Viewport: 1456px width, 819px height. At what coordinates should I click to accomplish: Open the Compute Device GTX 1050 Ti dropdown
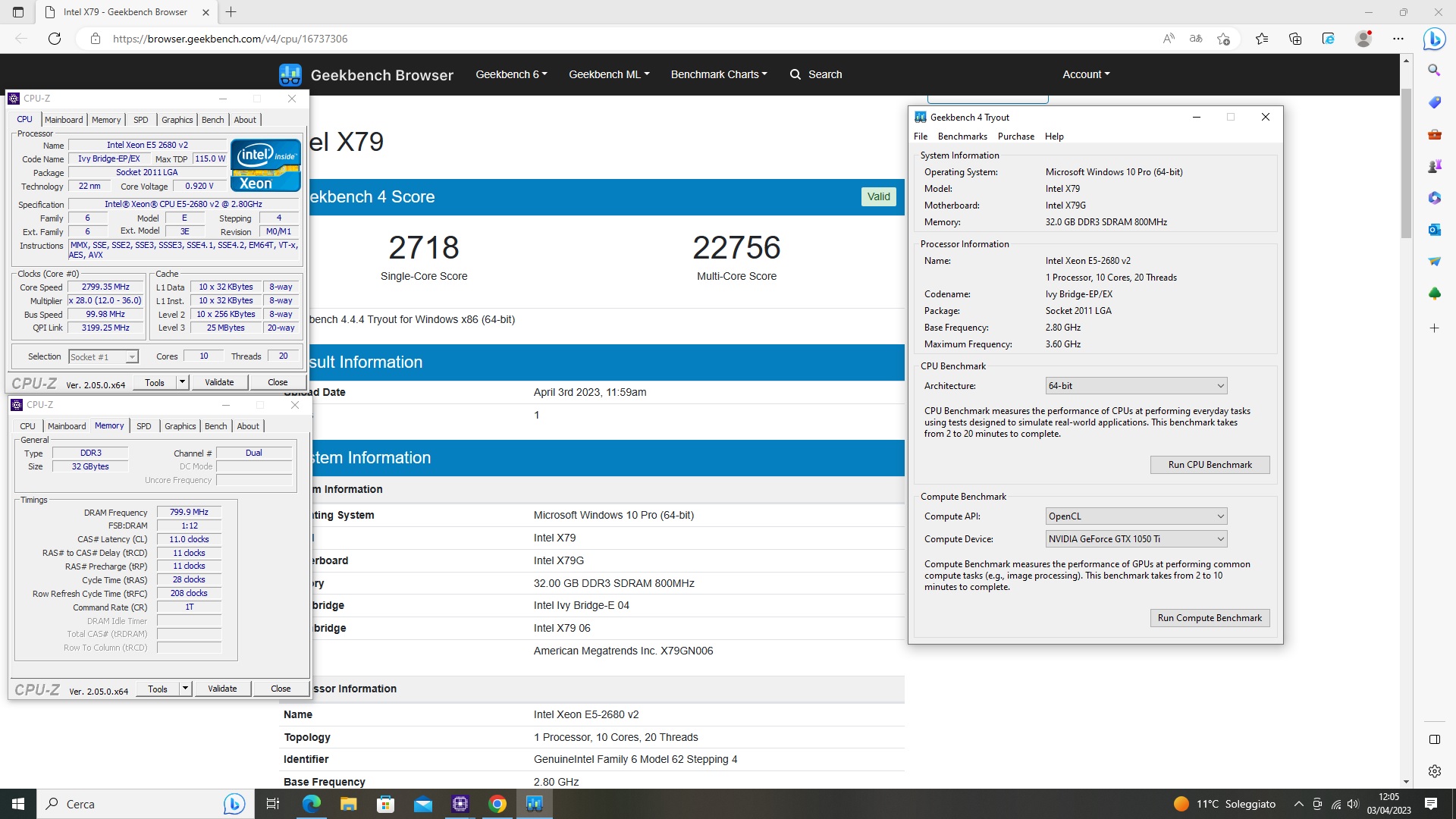1136,539
